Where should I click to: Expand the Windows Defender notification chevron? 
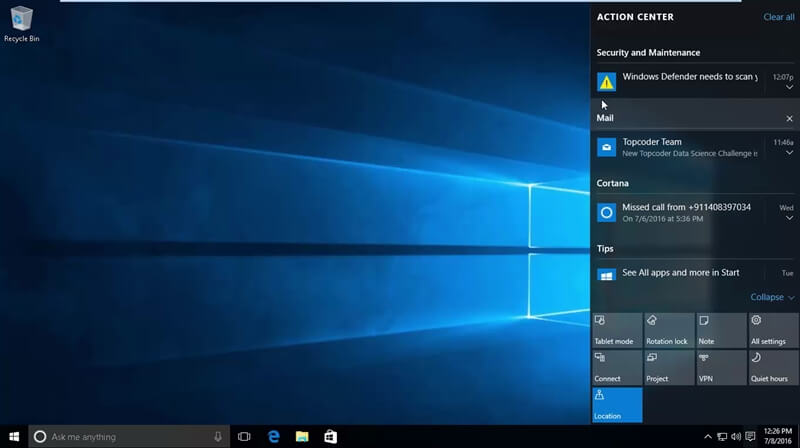(x=789, y=88)
